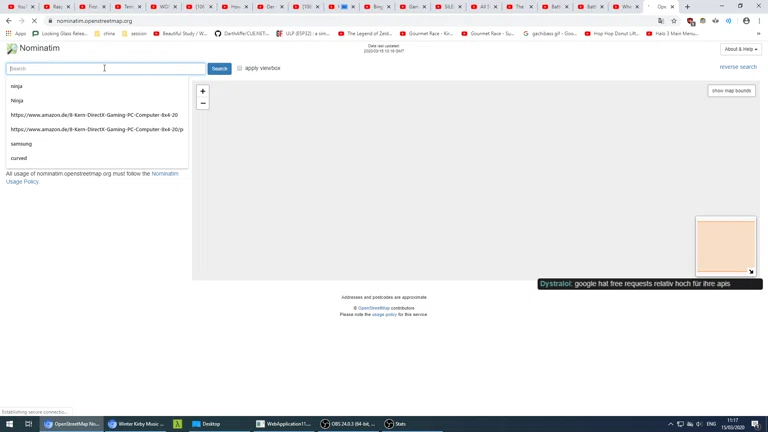Zoom out the map with minus button

(203, 103)
